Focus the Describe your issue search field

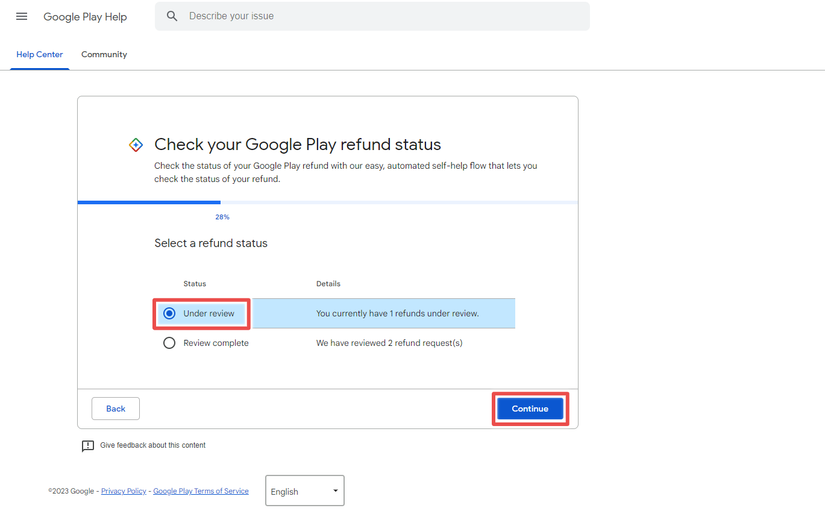point(380,16)
